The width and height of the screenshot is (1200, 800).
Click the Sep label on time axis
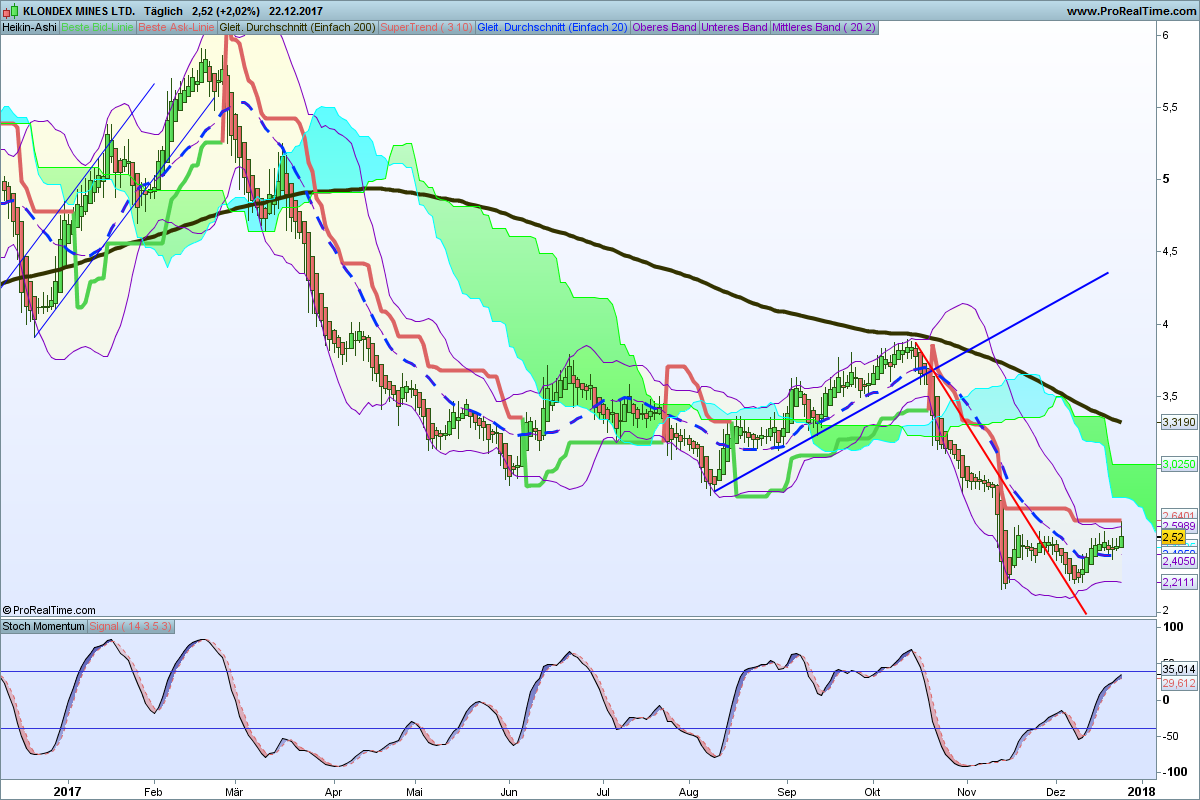pyautogui.click(x=787, y=790)
